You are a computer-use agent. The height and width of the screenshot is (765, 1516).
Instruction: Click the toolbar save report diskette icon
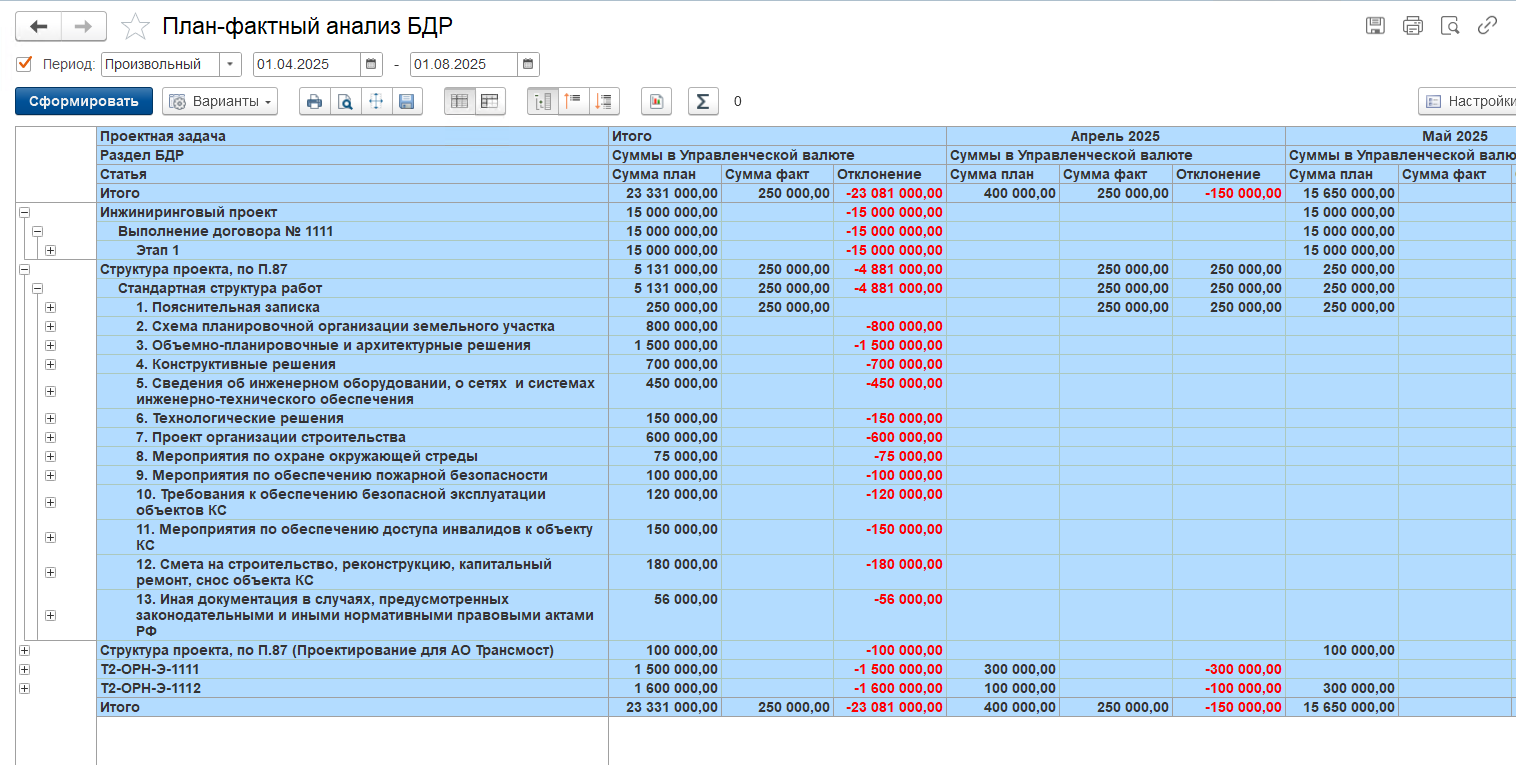407,101
